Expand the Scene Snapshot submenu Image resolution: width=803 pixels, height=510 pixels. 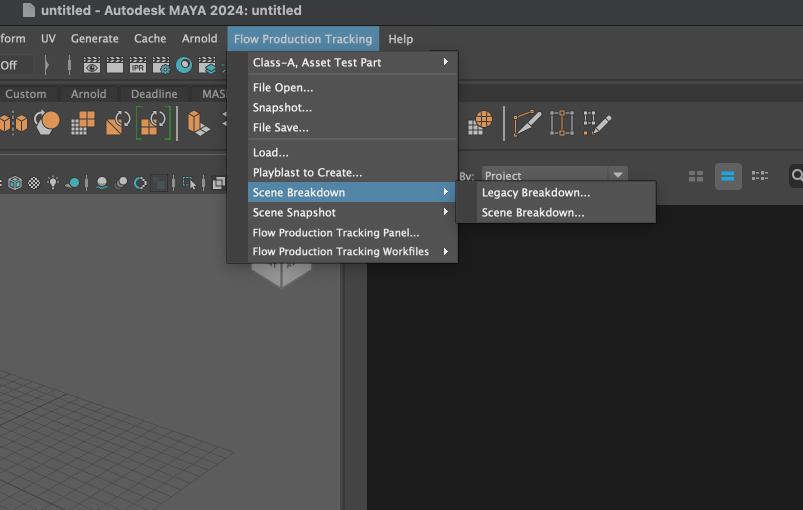(x=352, y=212)
